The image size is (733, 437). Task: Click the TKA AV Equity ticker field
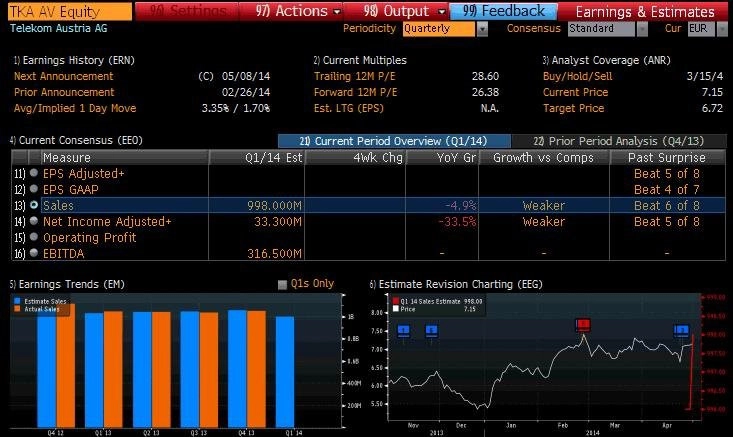click(x=70, y=12)
